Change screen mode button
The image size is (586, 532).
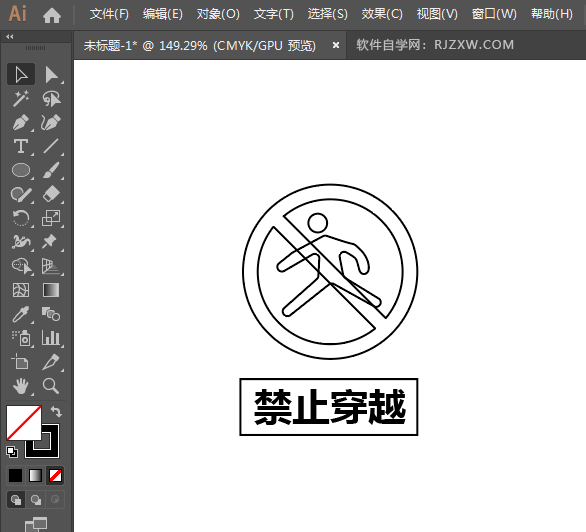click(36, 524)
